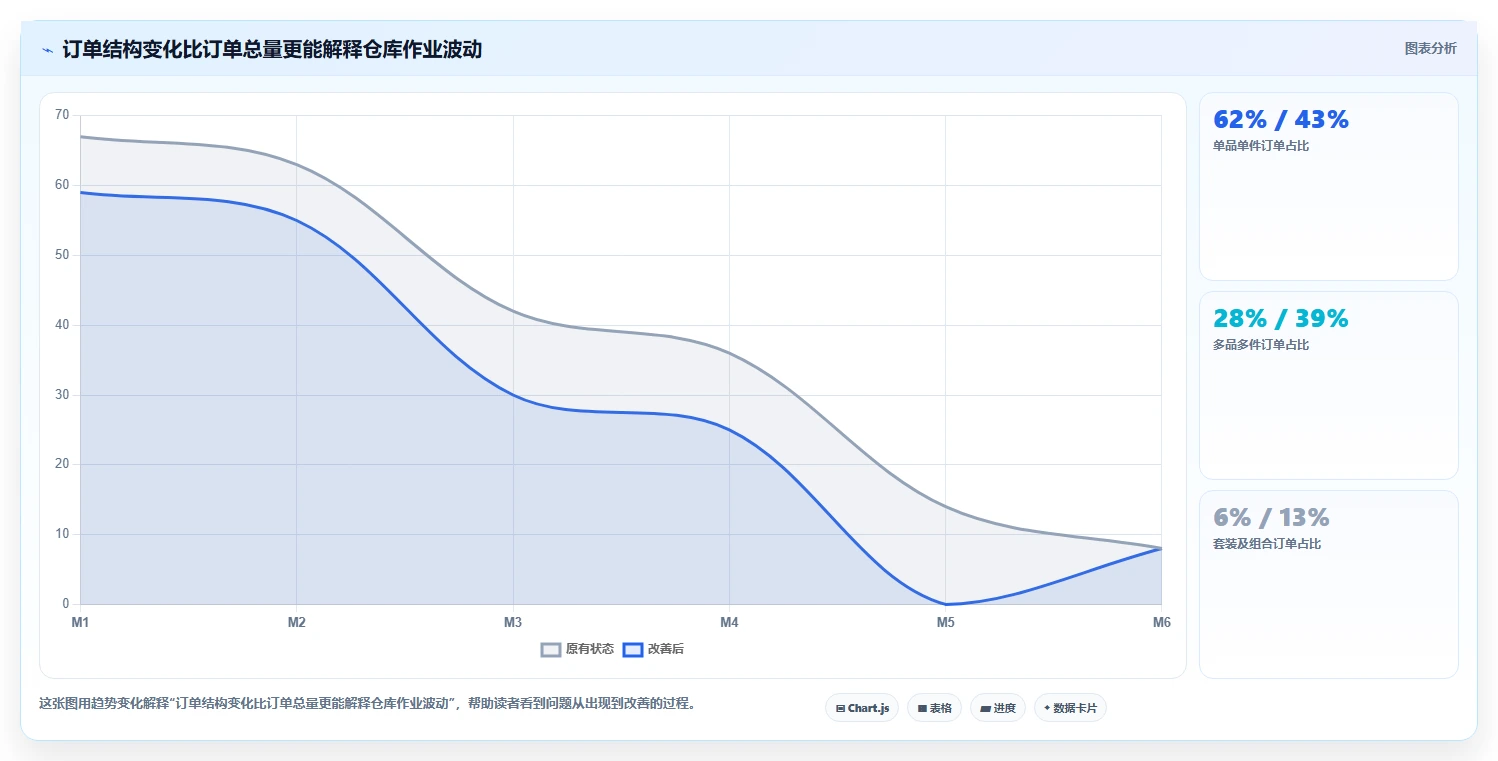Click the M2 x-axis label

coord(296,623)
